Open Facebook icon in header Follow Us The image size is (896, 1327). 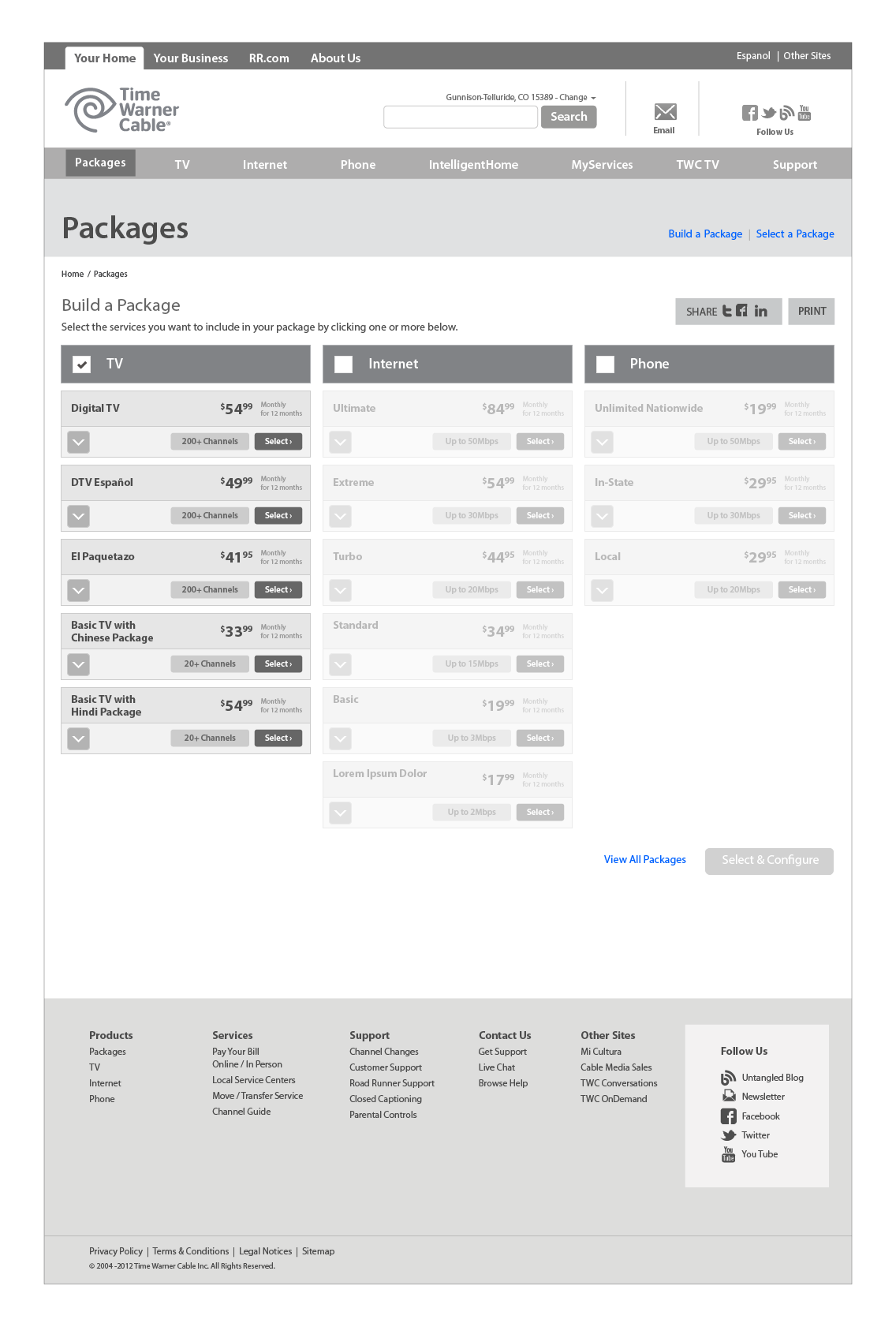[x=749, y=113]
